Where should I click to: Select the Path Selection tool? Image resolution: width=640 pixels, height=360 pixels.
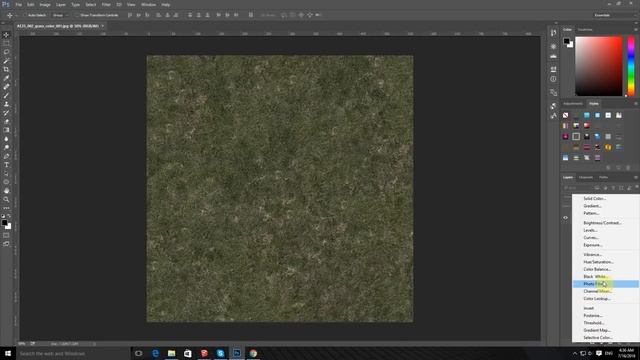(x=6, y=173)
